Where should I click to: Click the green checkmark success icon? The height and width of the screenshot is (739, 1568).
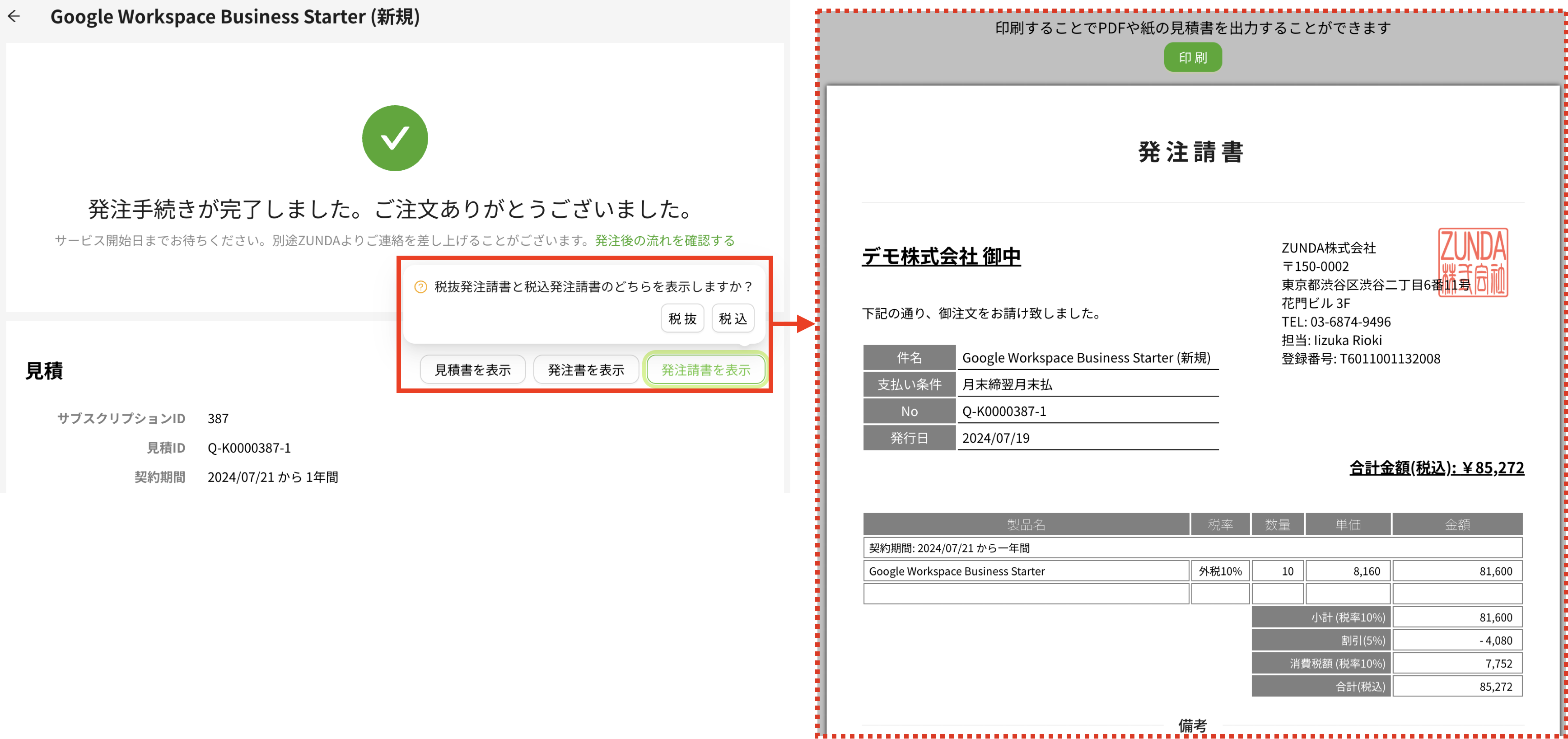395,138
